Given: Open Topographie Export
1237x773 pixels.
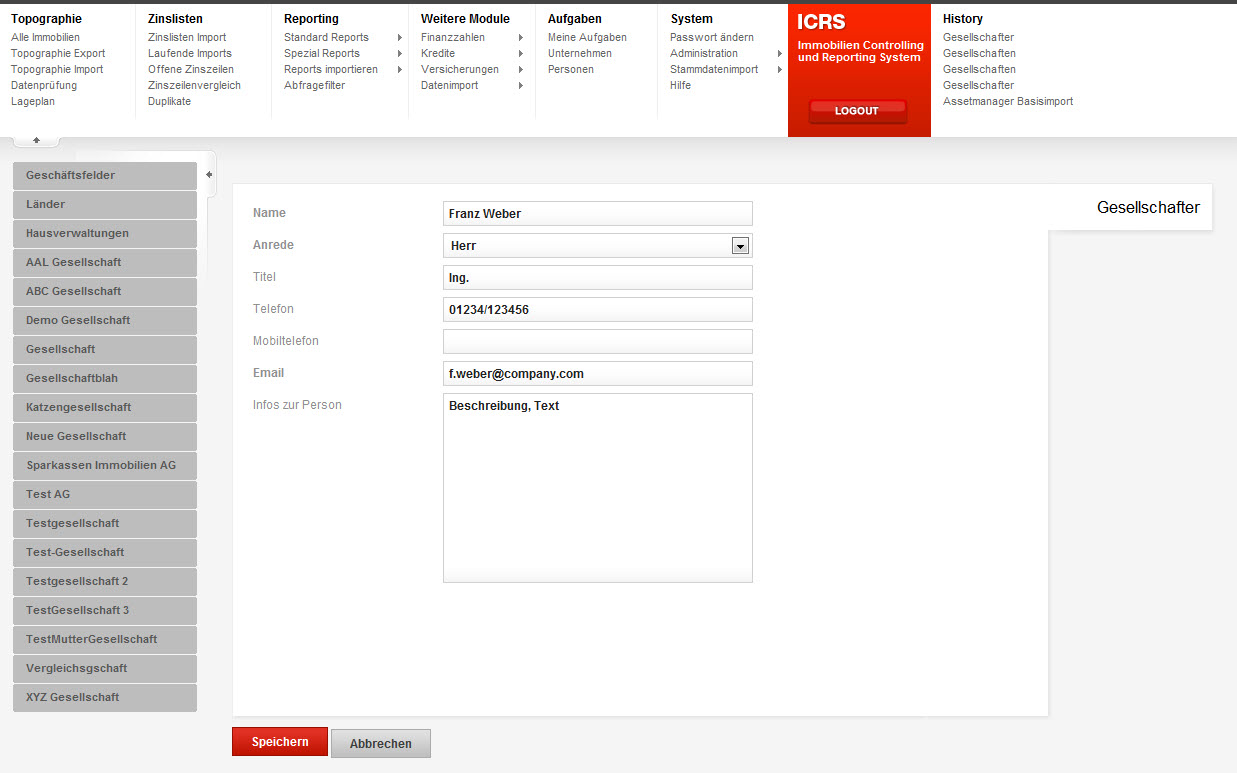Looking at the screenshot, I should point(58,53).
